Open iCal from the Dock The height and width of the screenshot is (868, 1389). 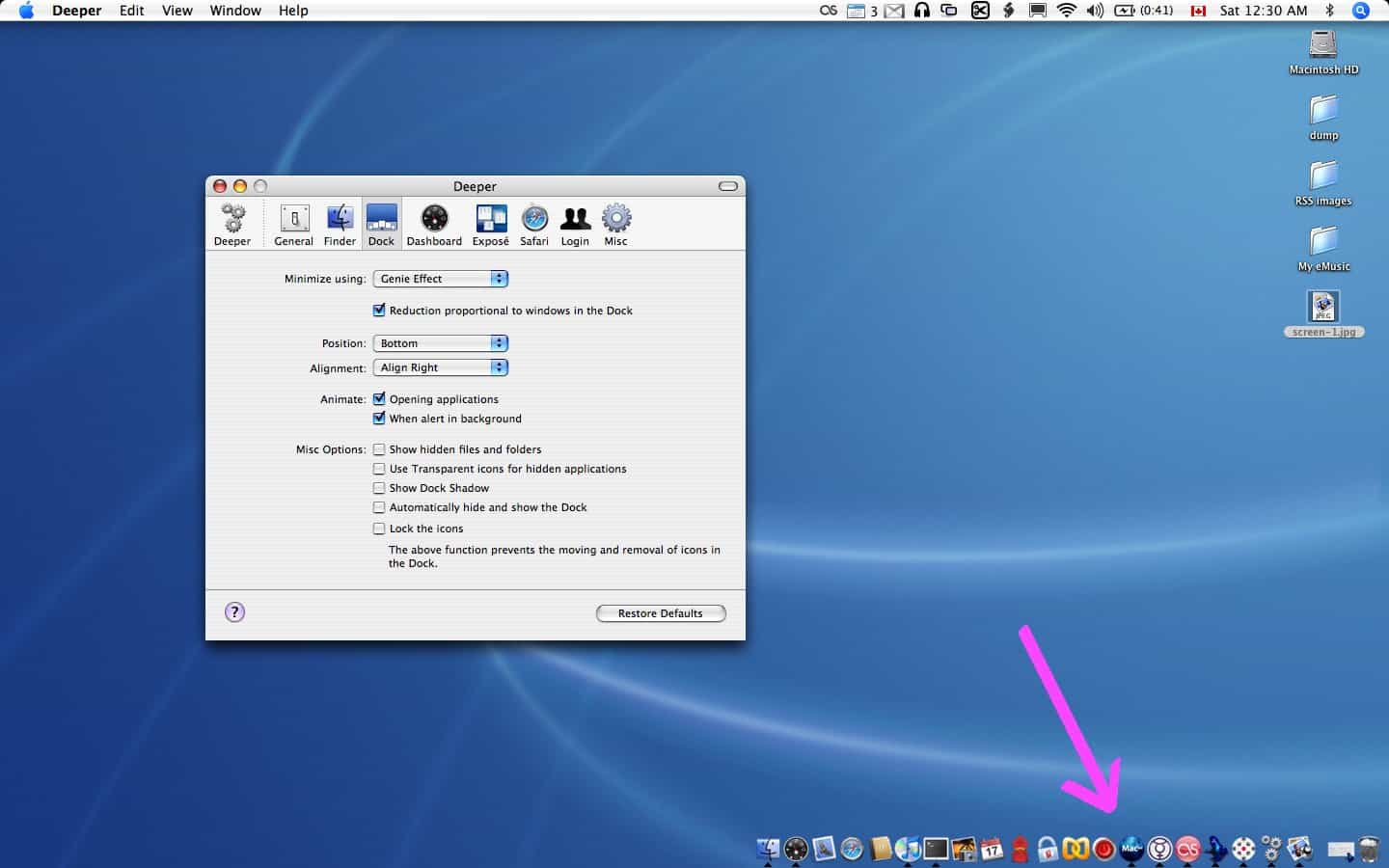(x=990, y=850)
